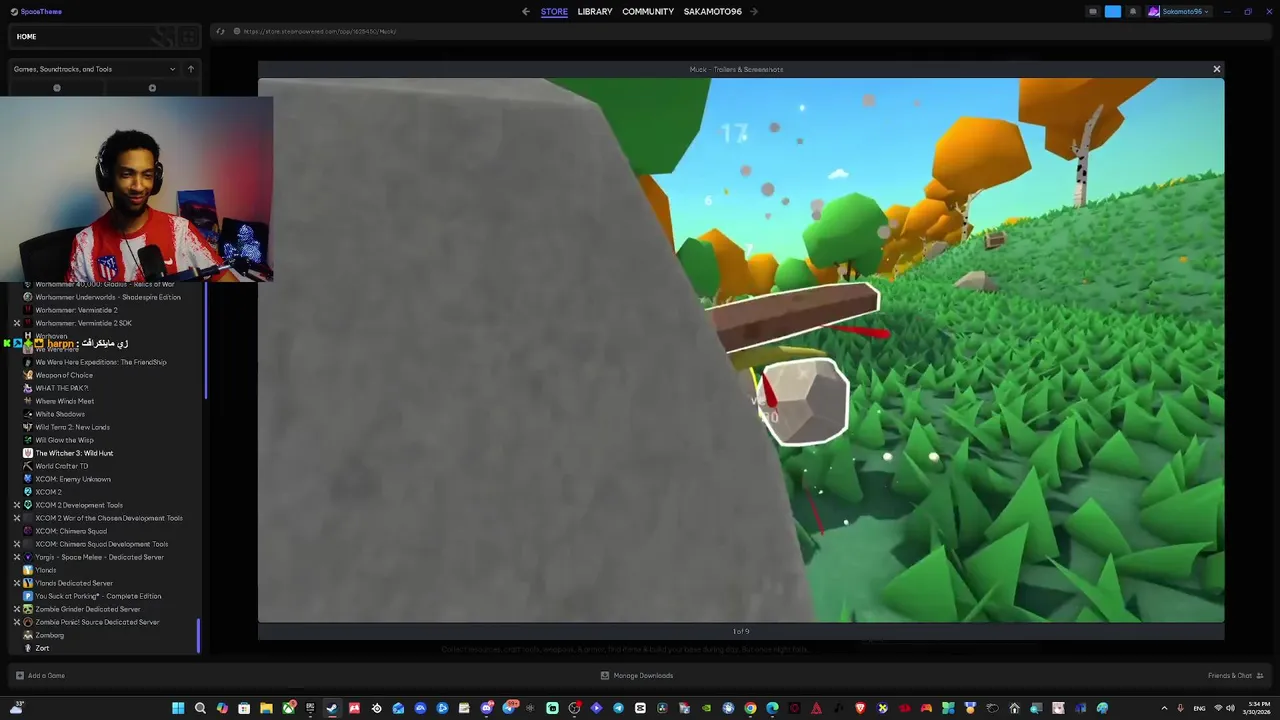Select Warhammer: Vermintide 2 SDK entry
This screenshot has height=720, width=1280.
pos(83,323)
